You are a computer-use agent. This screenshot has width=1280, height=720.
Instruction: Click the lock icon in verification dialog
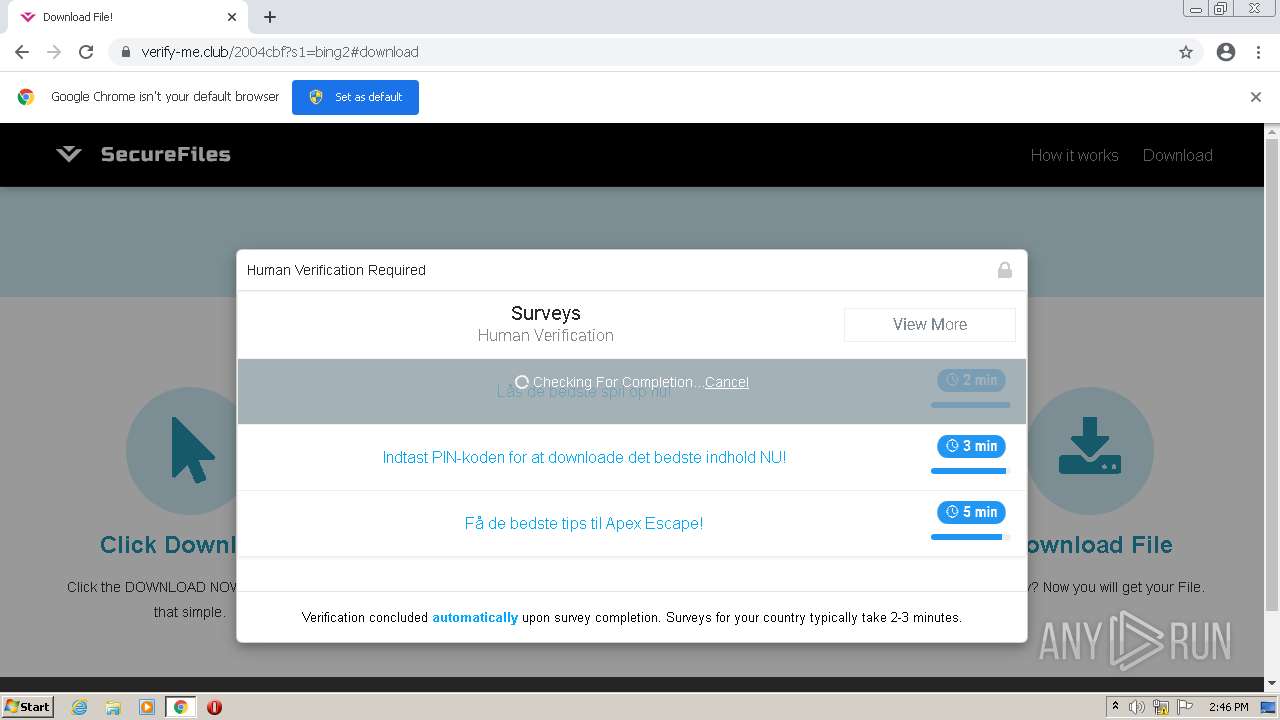[x=1004, y=270]
